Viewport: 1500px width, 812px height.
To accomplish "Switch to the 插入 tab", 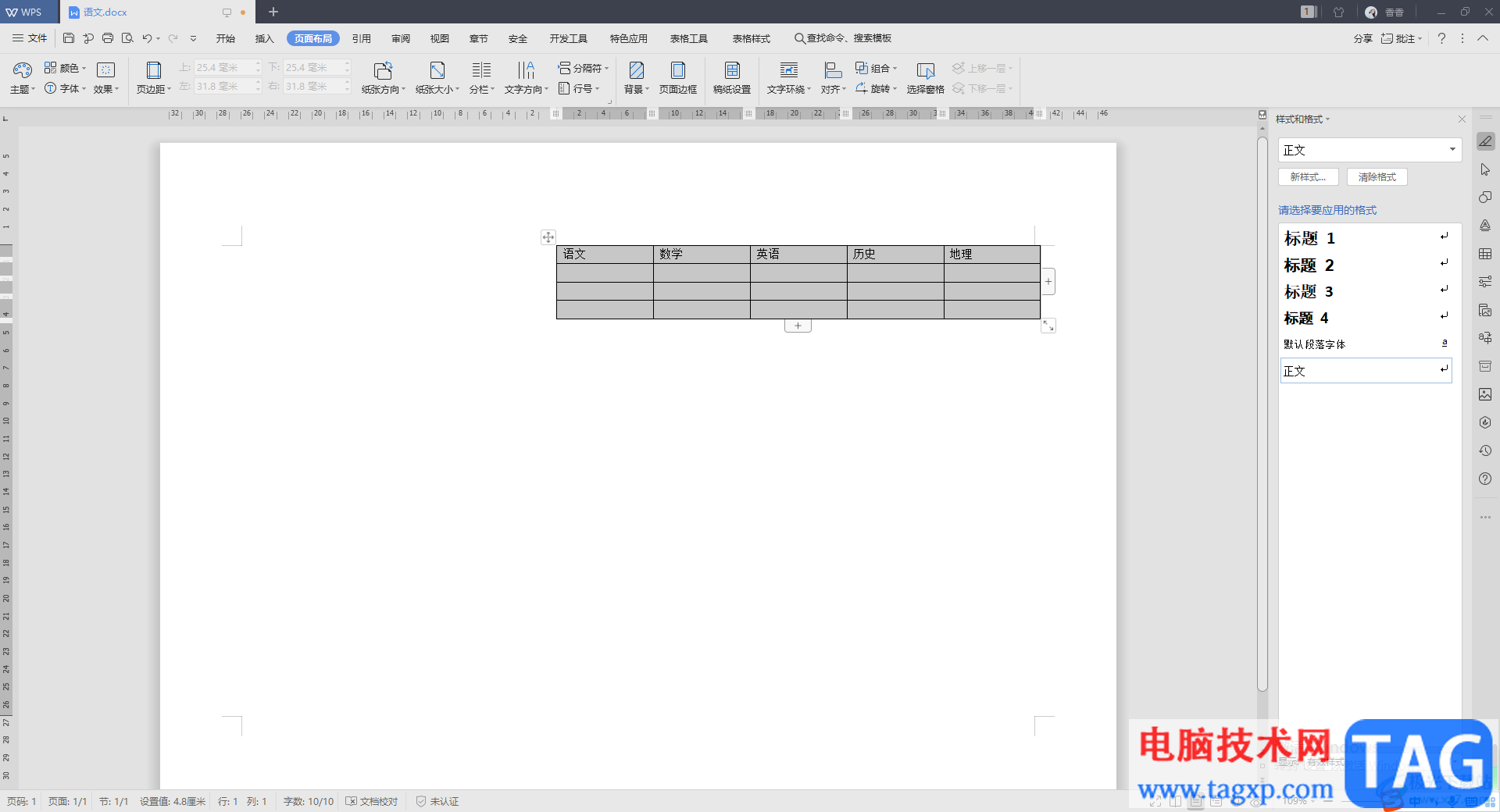I will coord(265,38).
